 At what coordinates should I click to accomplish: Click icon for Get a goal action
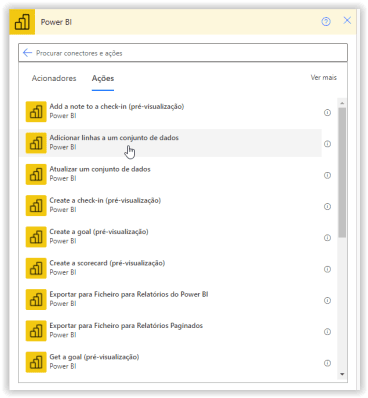coord(36,362)
